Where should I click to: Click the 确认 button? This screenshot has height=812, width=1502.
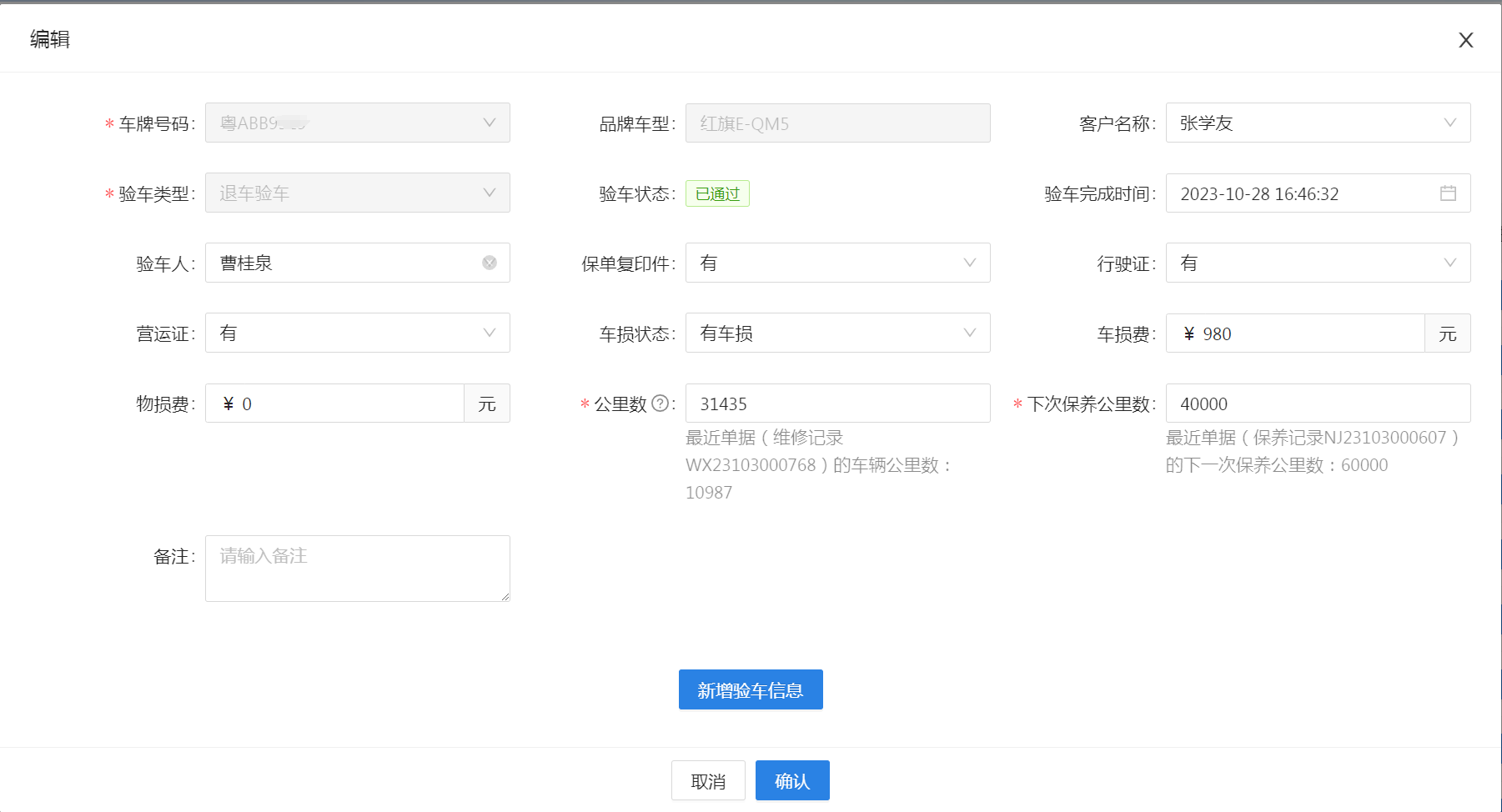coord(791,780)
